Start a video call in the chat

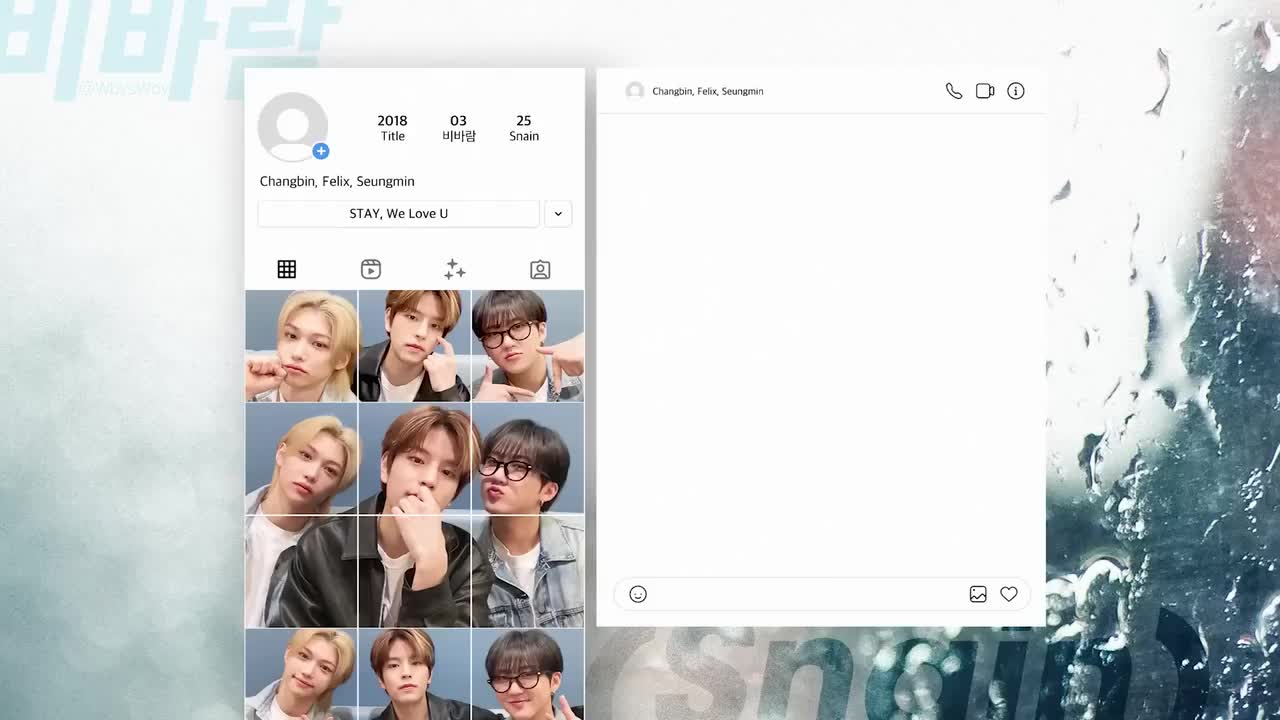985,91
